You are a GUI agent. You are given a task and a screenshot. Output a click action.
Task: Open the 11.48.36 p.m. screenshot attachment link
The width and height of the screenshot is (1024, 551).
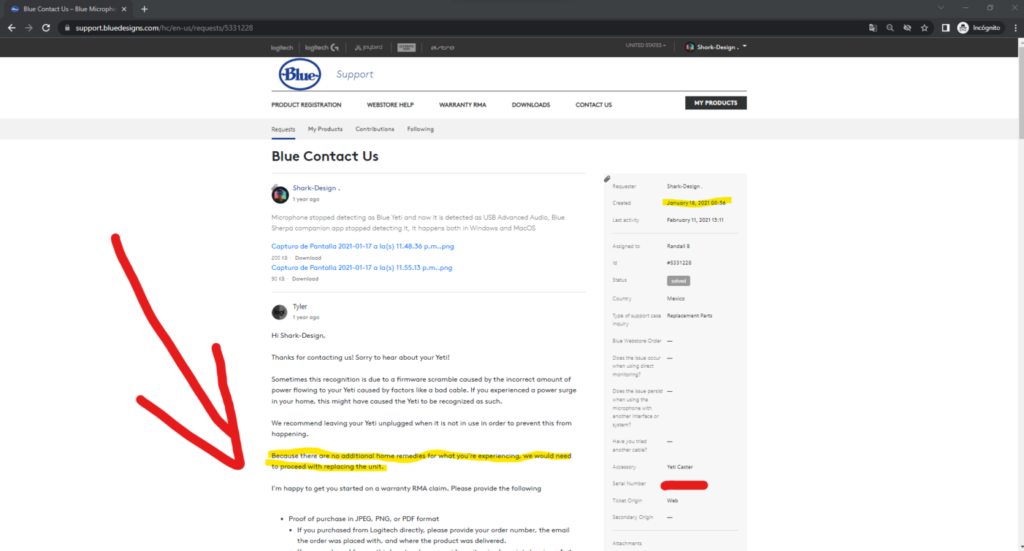(x=362, y=246)
